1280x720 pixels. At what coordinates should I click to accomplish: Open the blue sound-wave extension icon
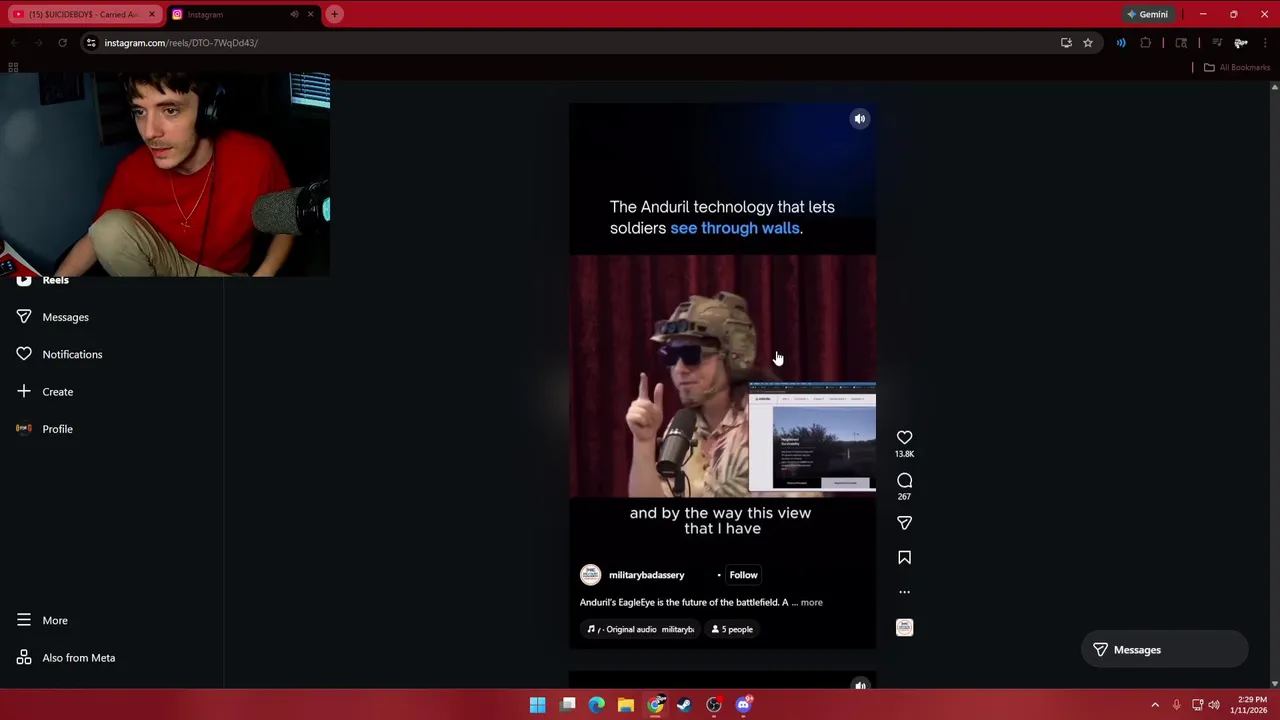pos(1121,43)
